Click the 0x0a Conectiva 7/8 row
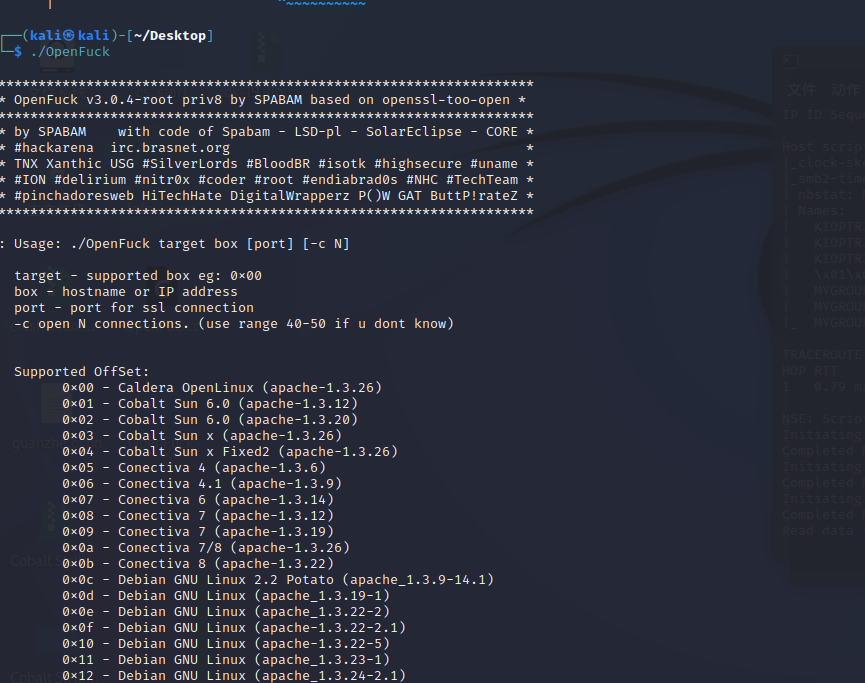Image resolution: width=865 pixels, height=683 pixels. (206, 548)
